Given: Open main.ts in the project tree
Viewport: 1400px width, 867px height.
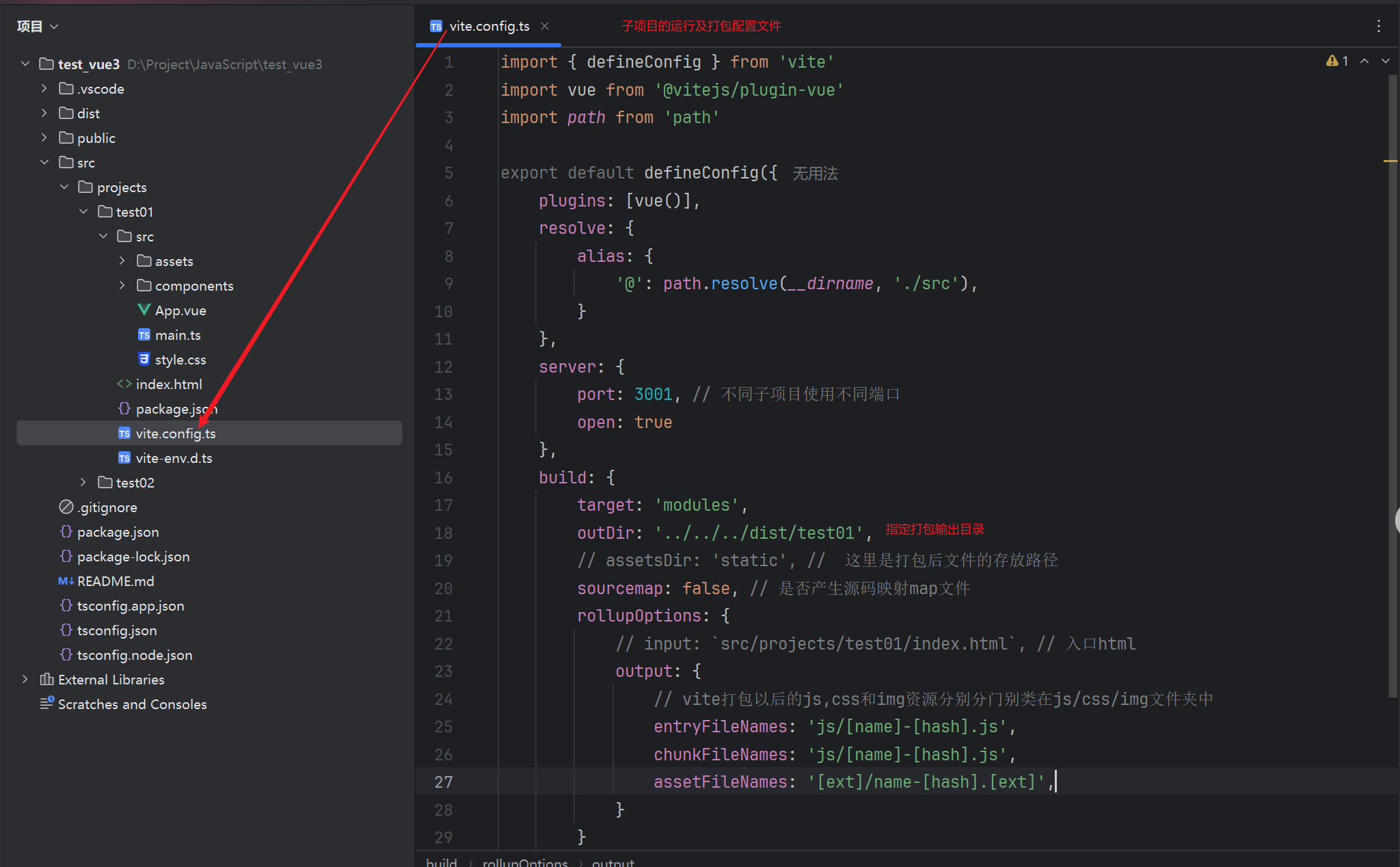Looking at the screenshot, I should (x=177, y=334).
